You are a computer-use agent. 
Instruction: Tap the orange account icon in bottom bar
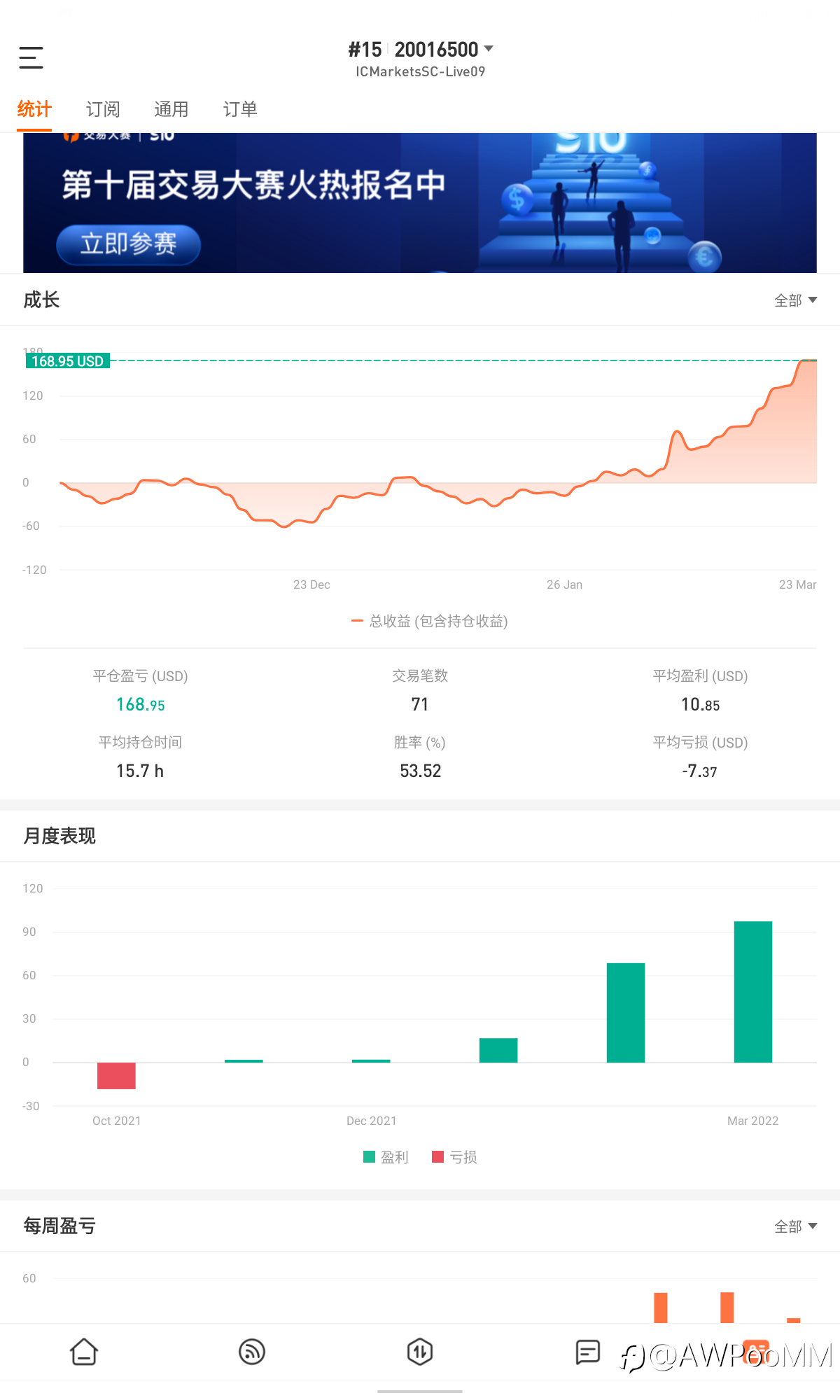(756, 1352)
